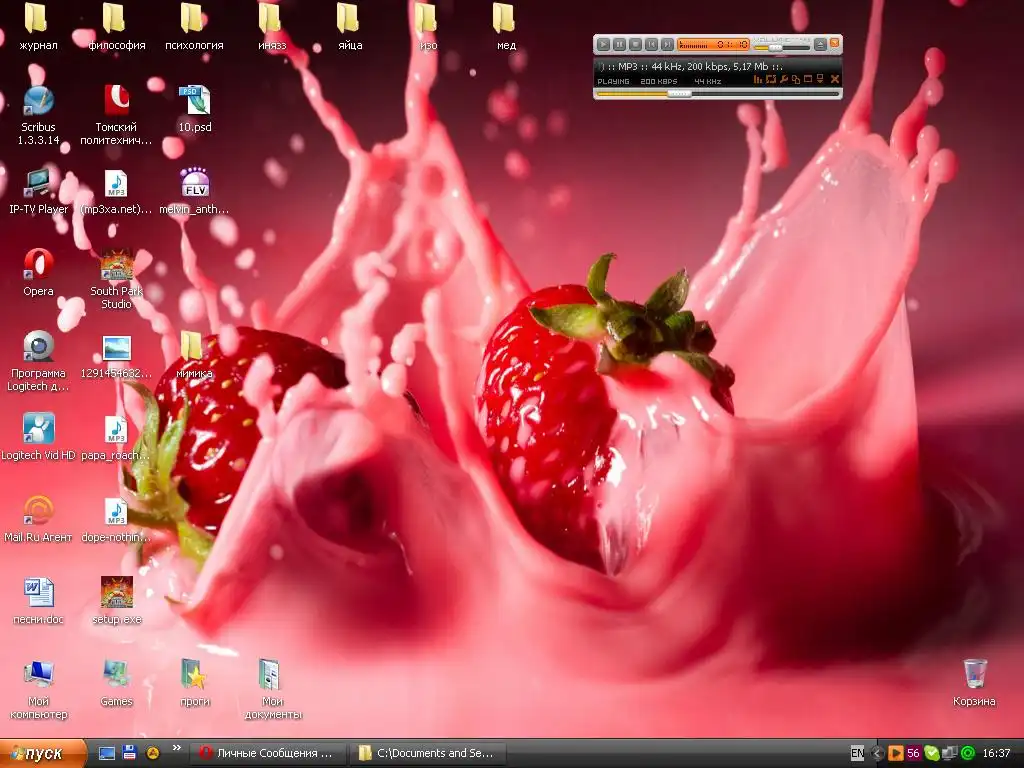Click the eject/open file button in player
Screen dimensions: 1024x768
(820, 44)
